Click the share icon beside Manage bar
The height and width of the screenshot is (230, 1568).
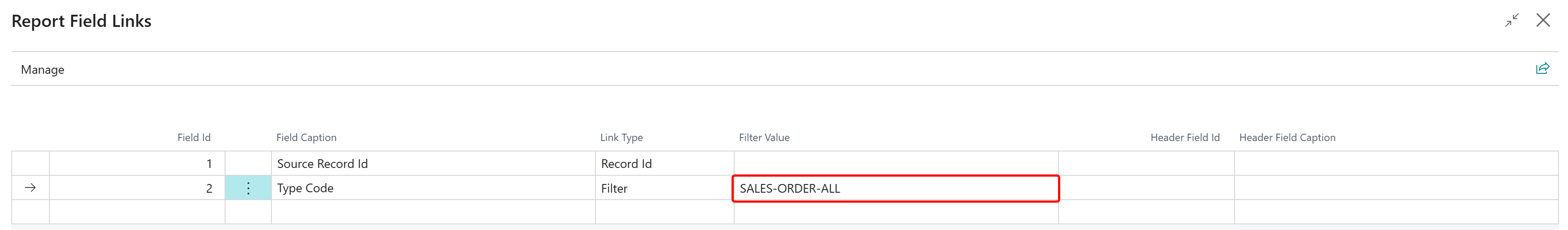click(1542, 69)
